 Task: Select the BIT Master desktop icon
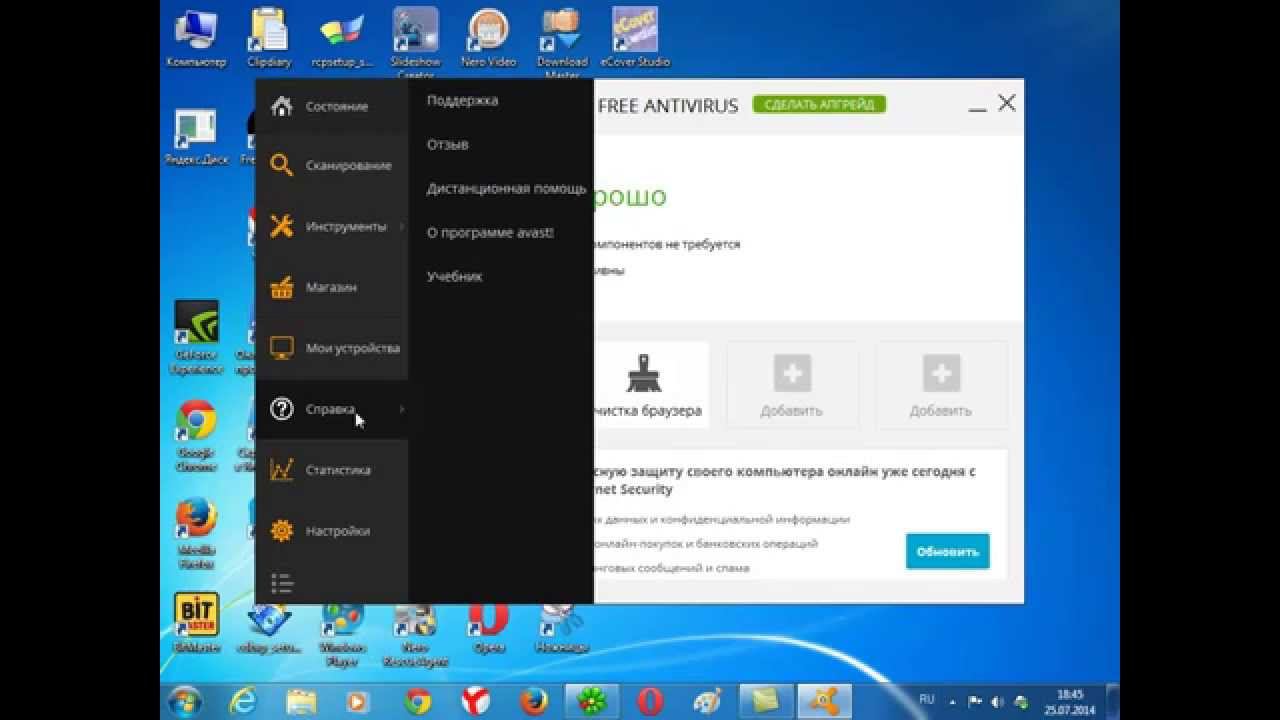point(196,622)
